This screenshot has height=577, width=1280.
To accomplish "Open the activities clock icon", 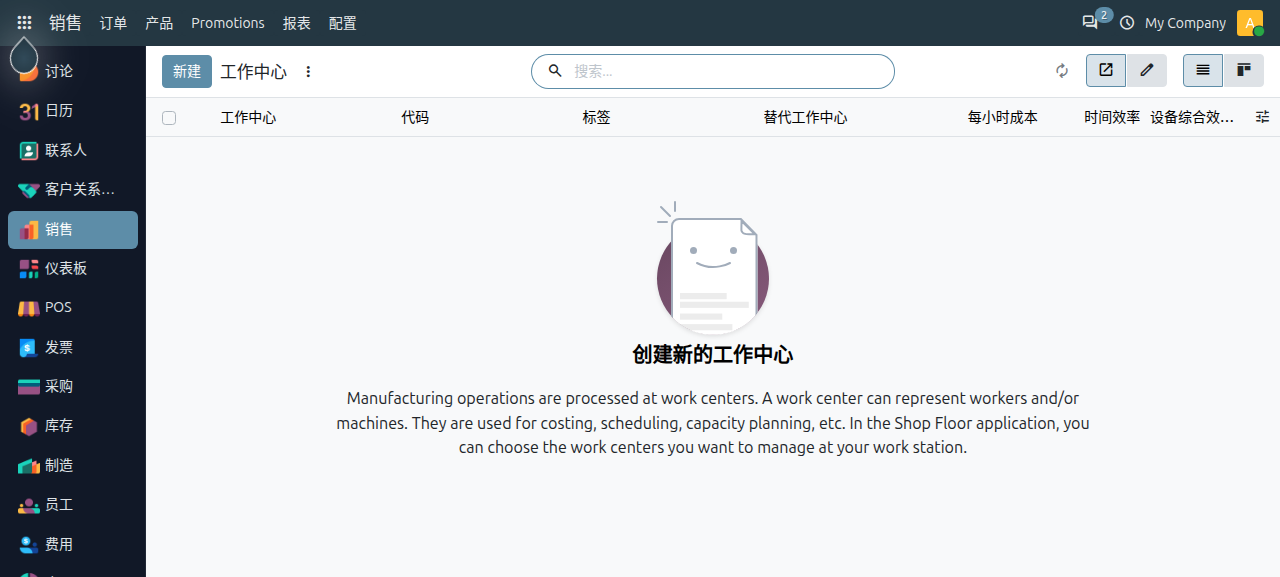I will (x=1127, y=23).
